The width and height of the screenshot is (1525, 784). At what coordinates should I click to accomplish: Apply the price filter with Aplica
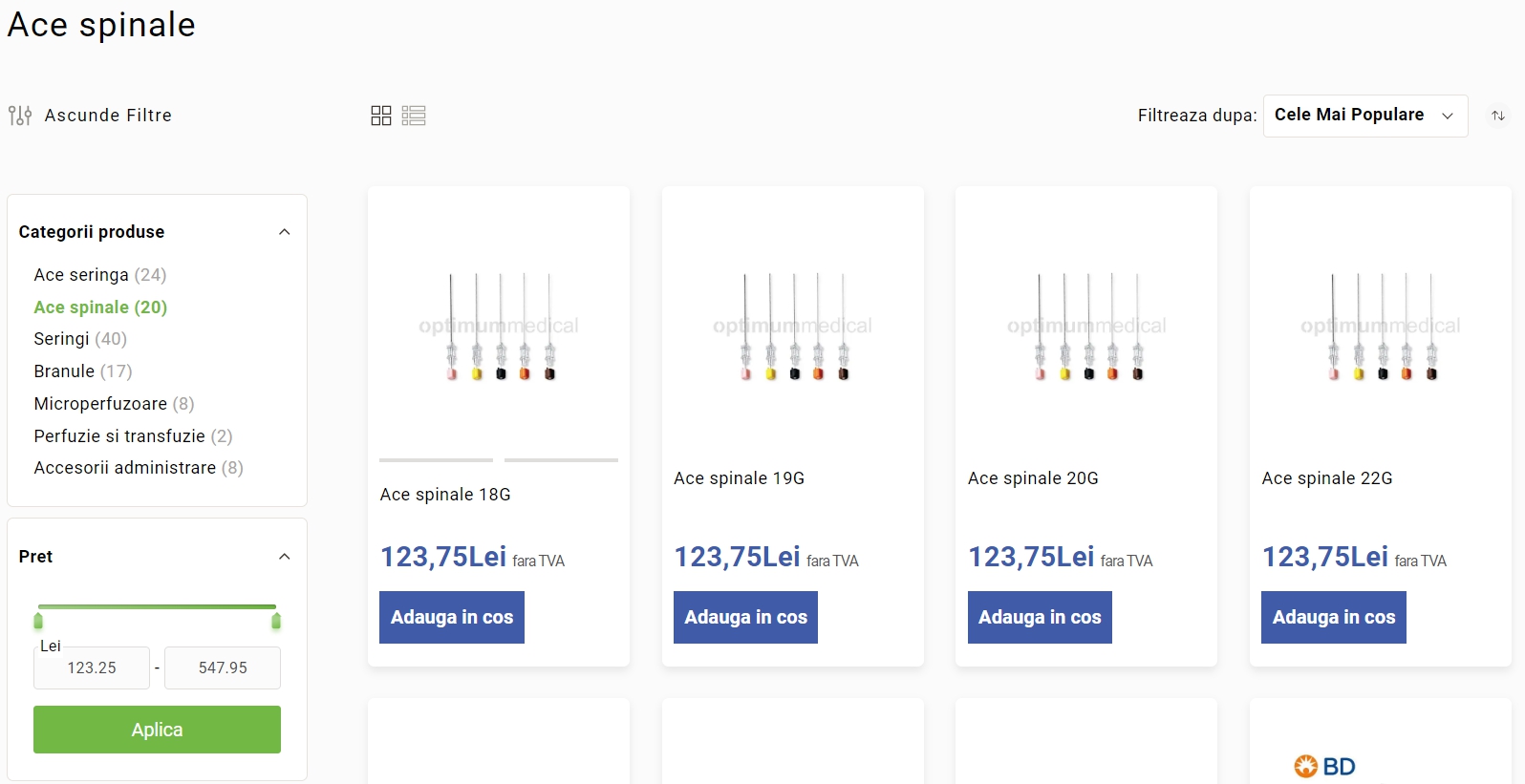point(157,730)
